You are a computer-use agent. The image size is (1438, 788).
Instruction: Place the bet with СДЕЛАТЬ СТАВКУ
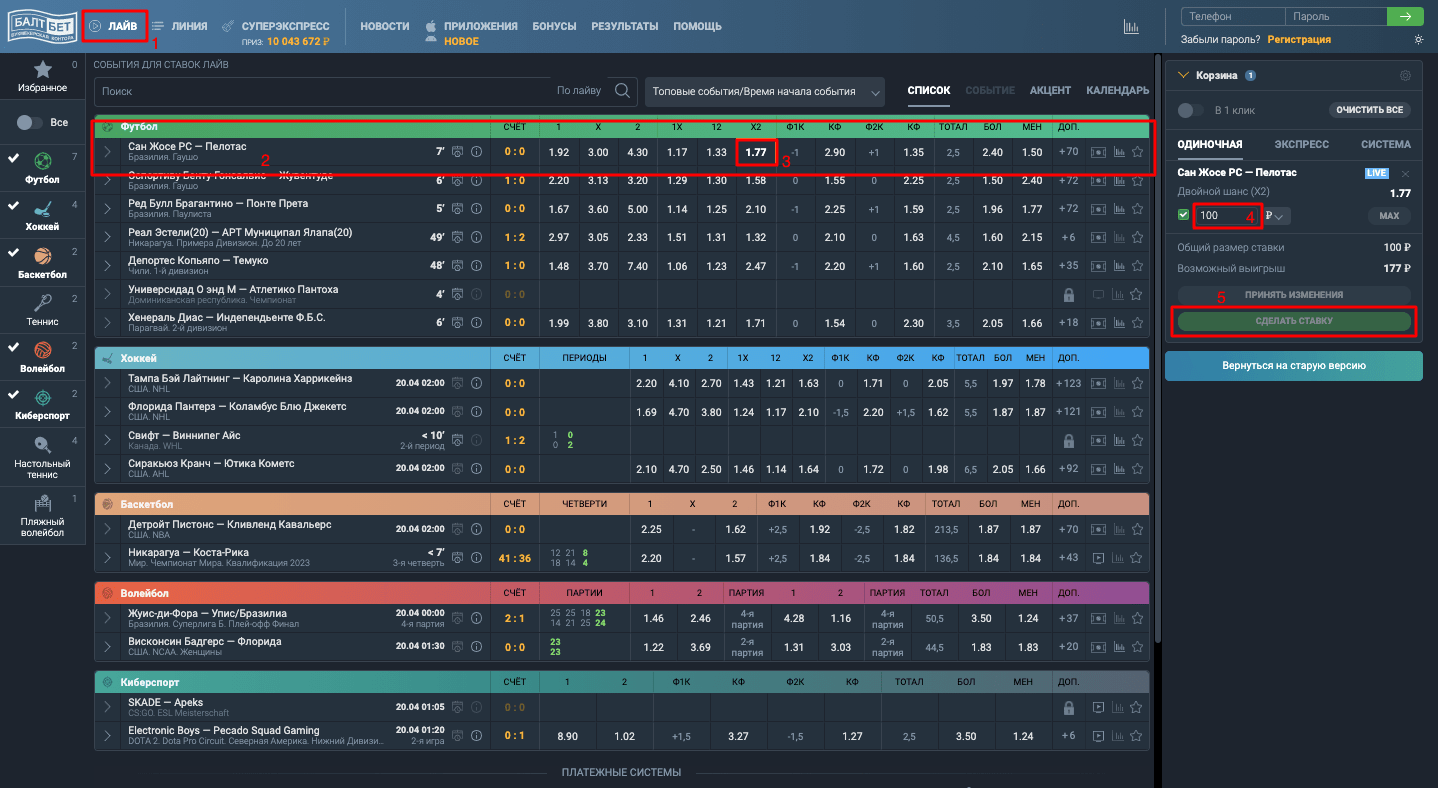click(1294, 321)
